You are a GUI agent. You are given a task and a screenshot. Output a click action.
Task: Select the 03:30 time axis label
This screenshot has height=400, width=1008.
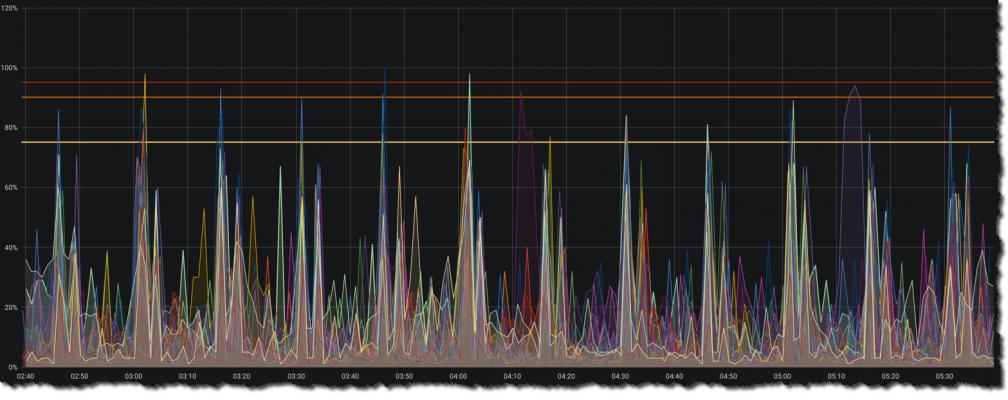296,375
